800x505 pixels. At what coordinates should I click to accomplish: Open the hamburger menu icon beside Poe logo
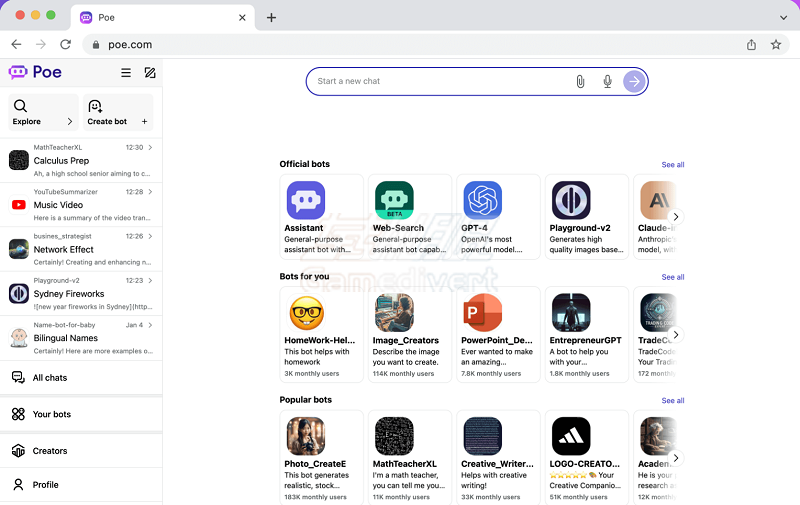tap(126, 73)
